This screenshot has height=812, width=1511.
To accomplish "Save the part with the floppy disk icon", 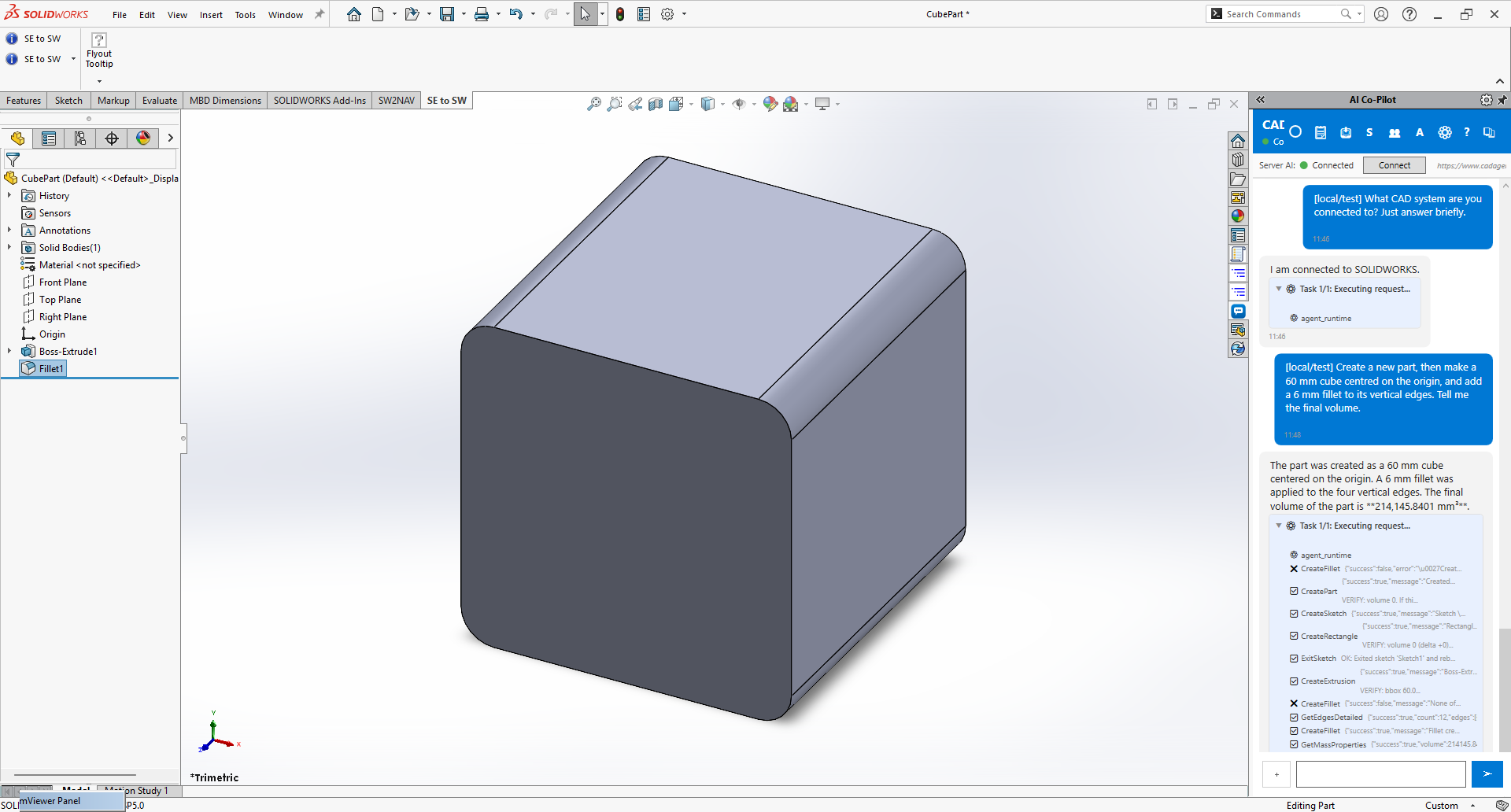I will pos(447,14).
